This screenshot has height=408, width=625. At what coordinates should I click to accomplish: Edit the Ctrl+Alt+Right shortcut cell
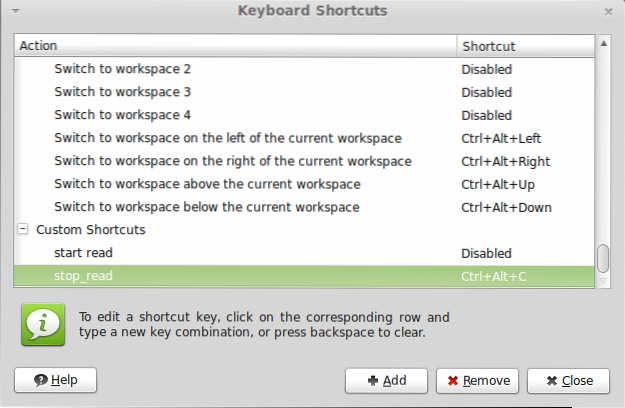(x=505, y=161)
